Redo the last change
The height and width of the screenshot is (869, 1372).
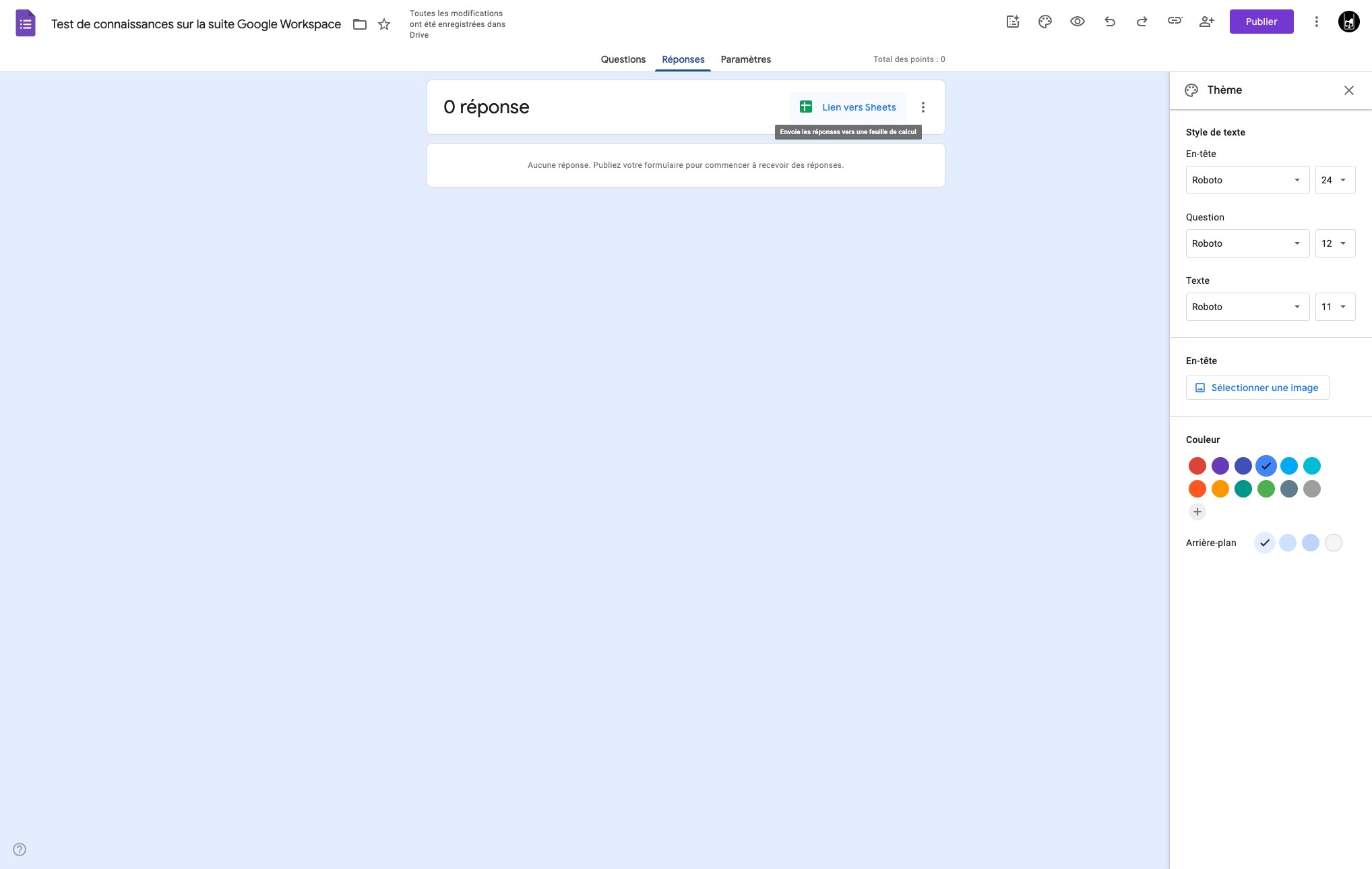(x=1142, y=22)
